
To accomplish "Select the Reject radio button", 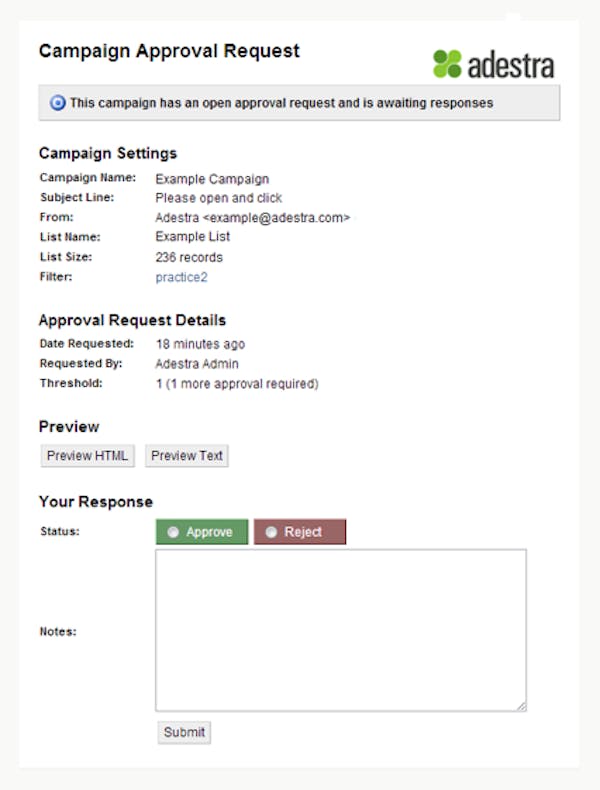I will pos(272,532).
